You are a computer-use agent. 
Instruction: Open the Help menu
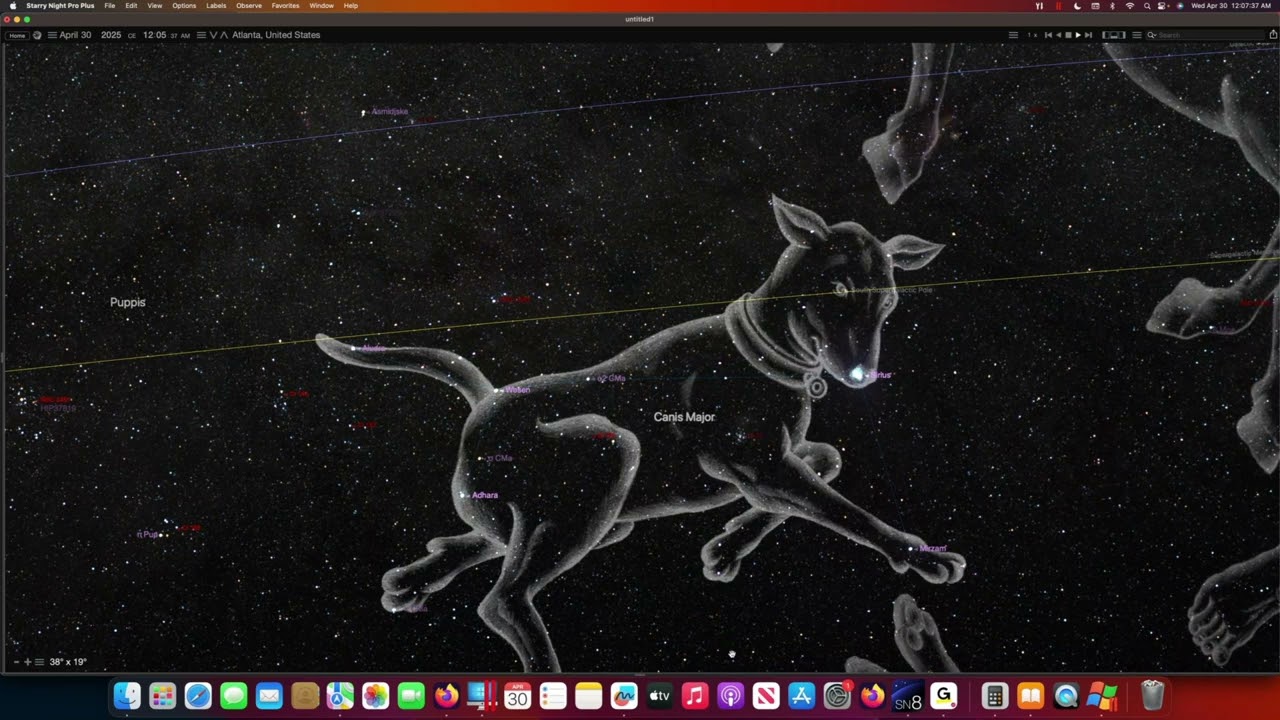tap(350, 6)
